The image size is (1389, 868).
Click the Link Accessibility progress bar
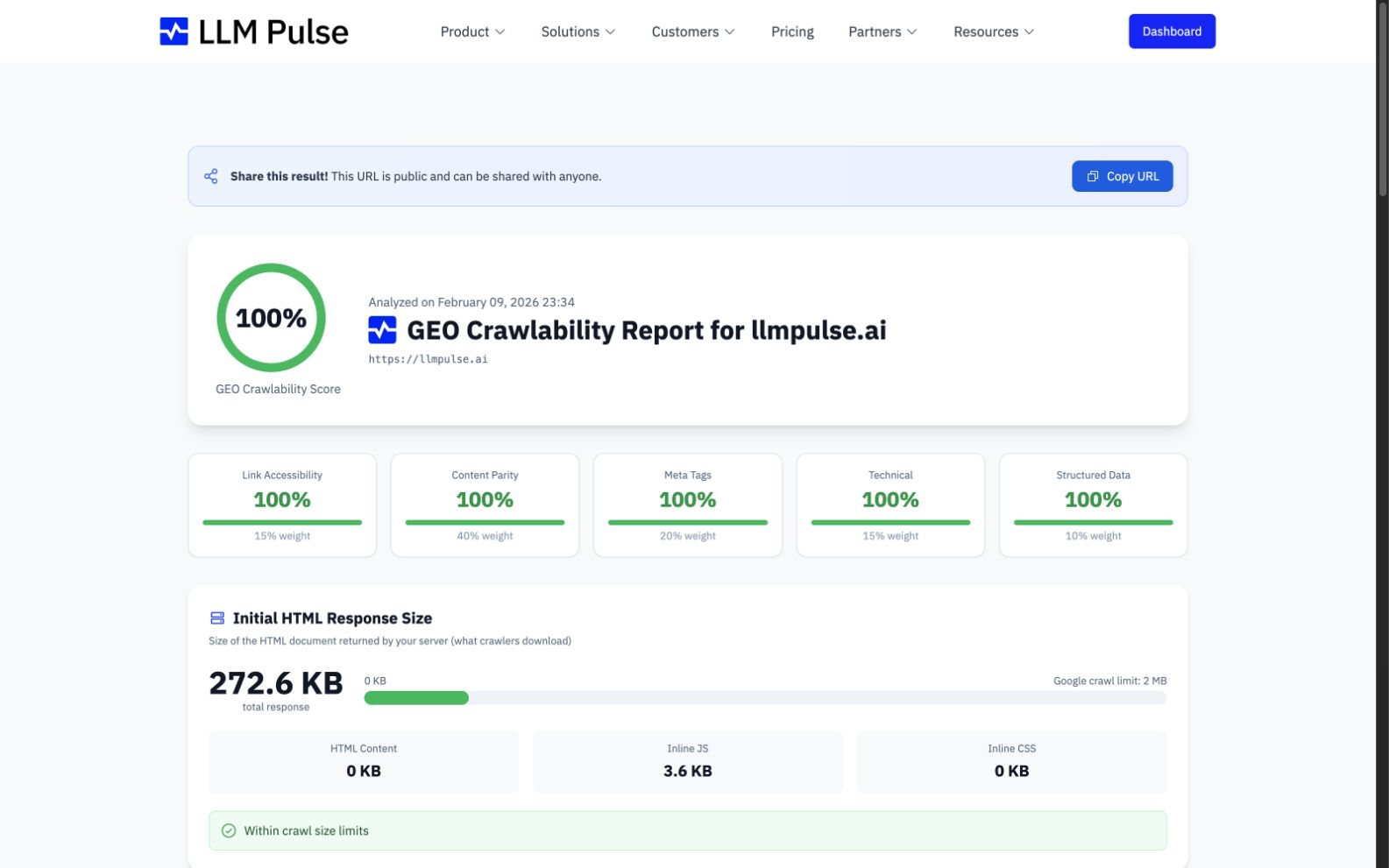coord(282,523)
